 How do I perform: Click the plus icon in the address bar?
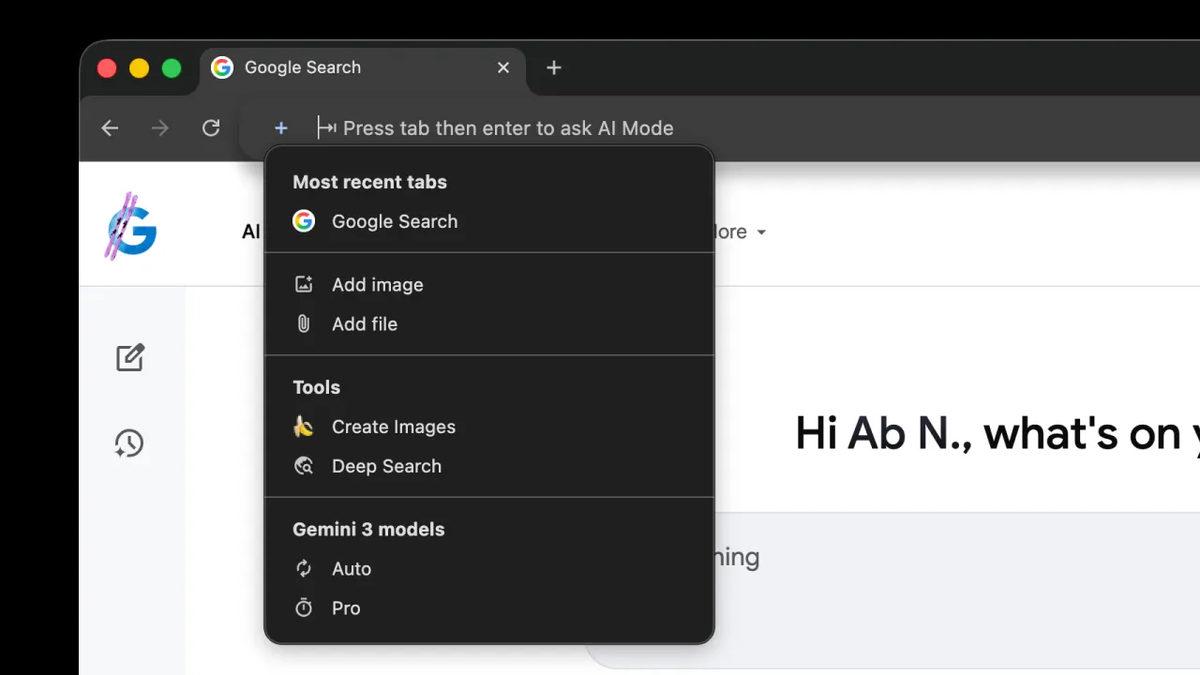280,128
